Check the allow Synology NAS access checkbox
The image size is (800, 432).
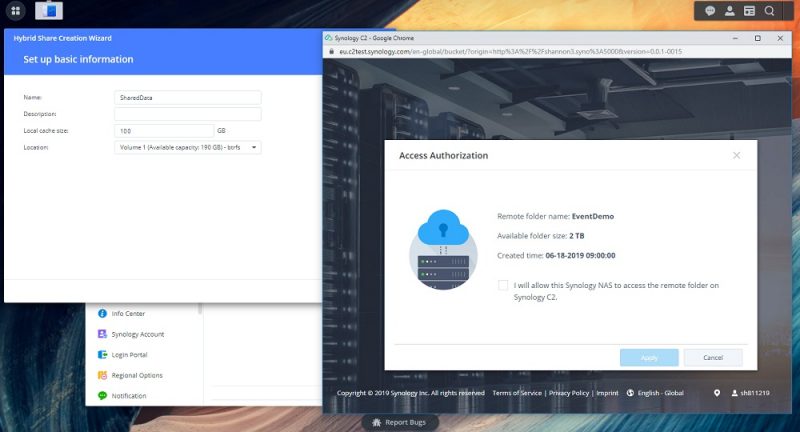(503, 285)
